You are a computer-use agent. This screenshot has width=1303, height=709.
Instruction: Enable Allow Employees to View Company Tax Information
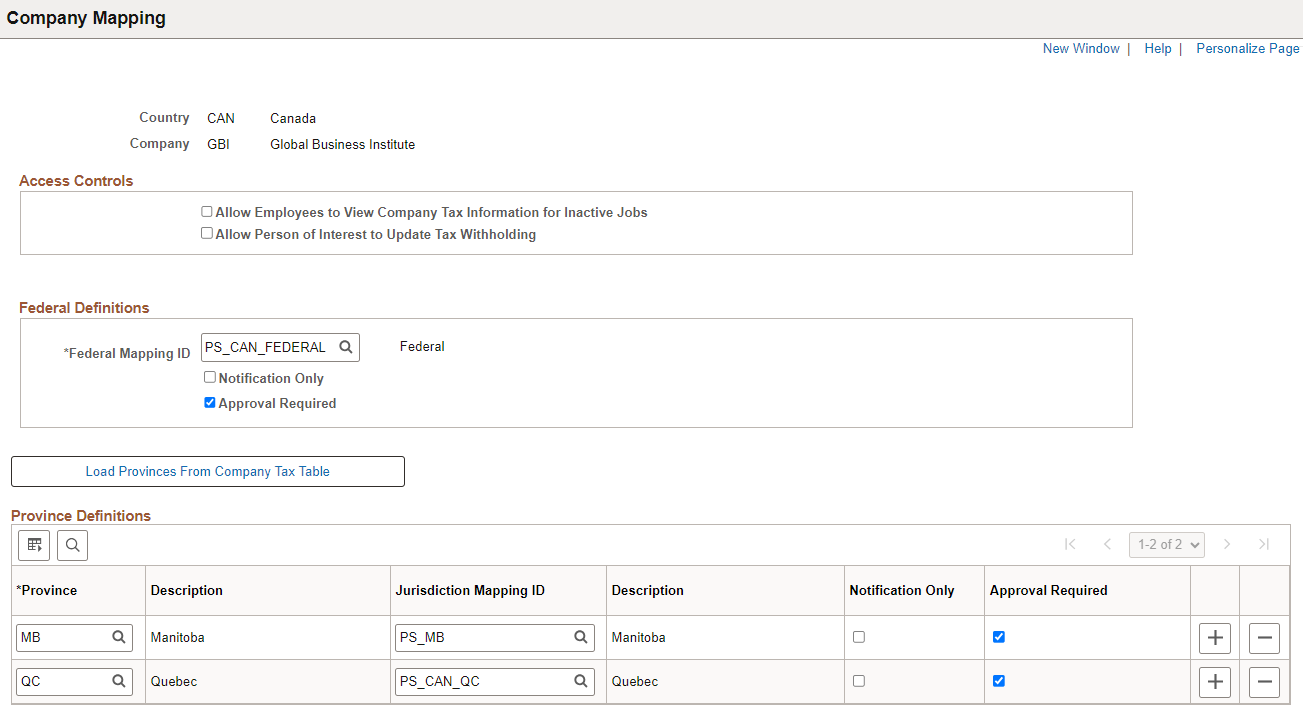[207, 212]
